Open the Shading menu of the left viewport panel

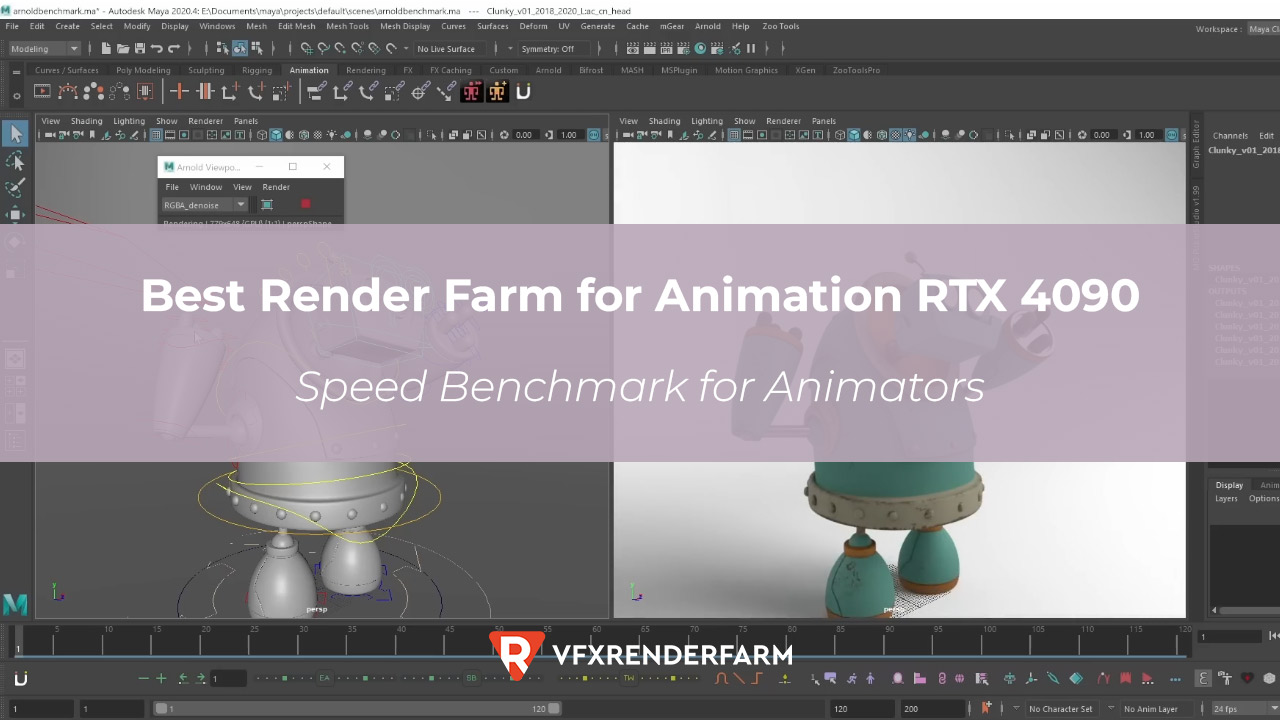click(86, 121)
